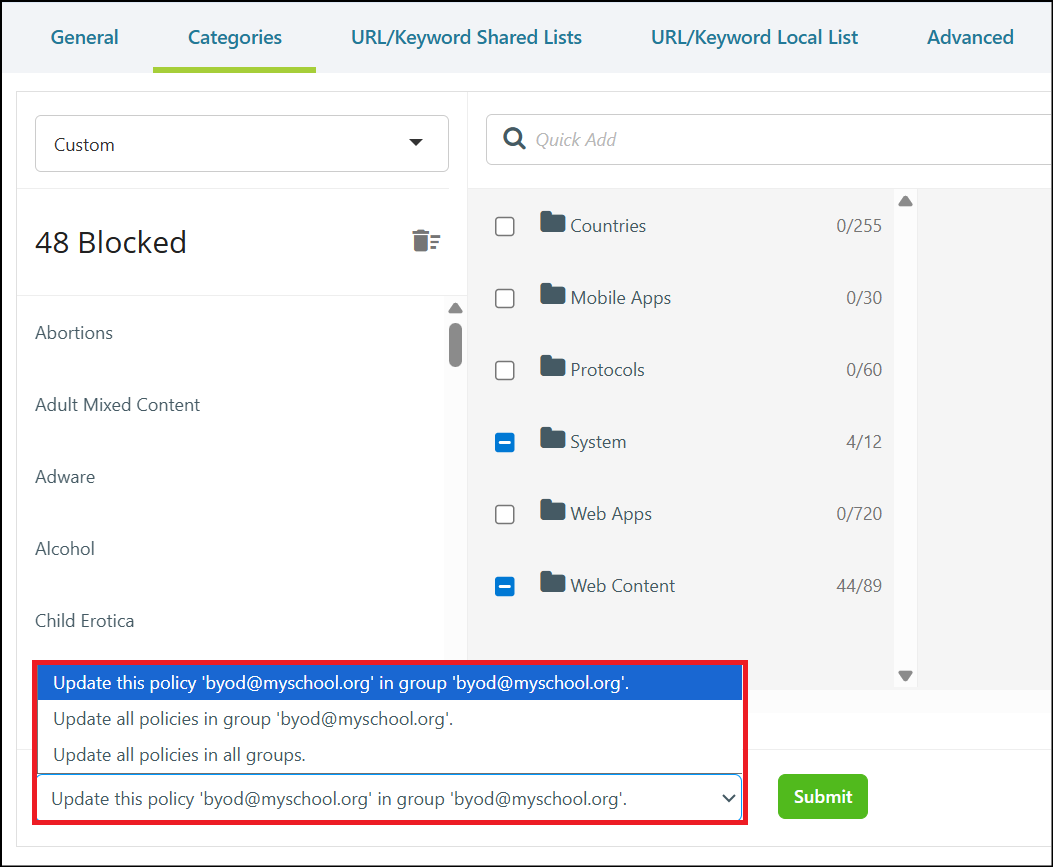The height and width of the screenshot is (867, 1053).
Task: Open the Custom preset dropdown
Action: 242,144
